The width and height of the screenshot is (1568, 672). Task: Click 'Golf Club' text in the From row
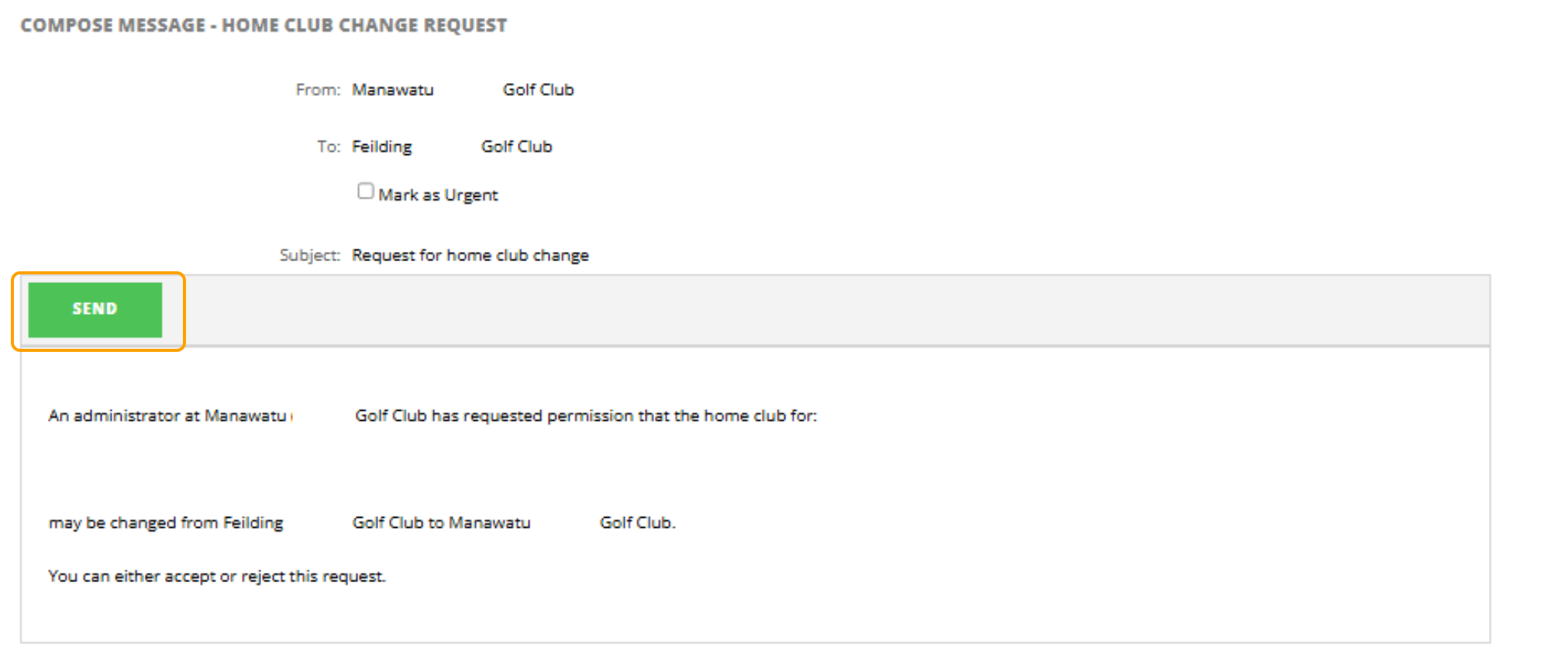(538, 90)
